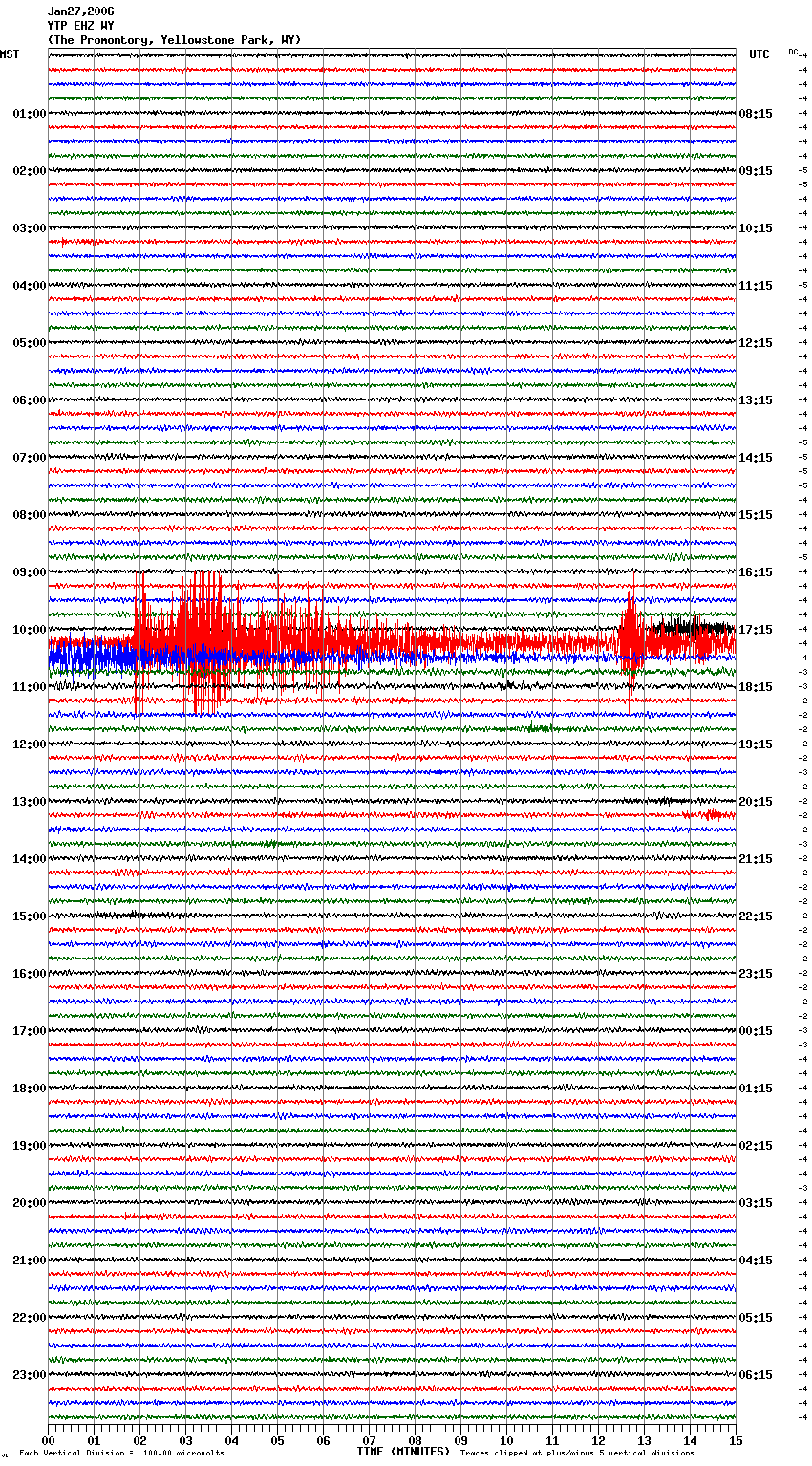Select the "14:00" MST time label
This screenshot has height=1466, width=812.
(30, 859)
